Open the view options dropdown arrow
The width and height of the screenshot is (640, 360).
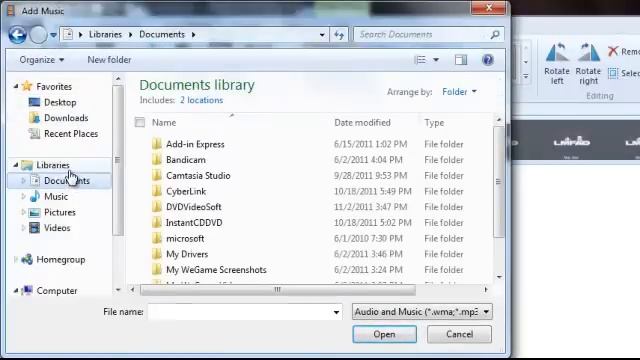436,60
